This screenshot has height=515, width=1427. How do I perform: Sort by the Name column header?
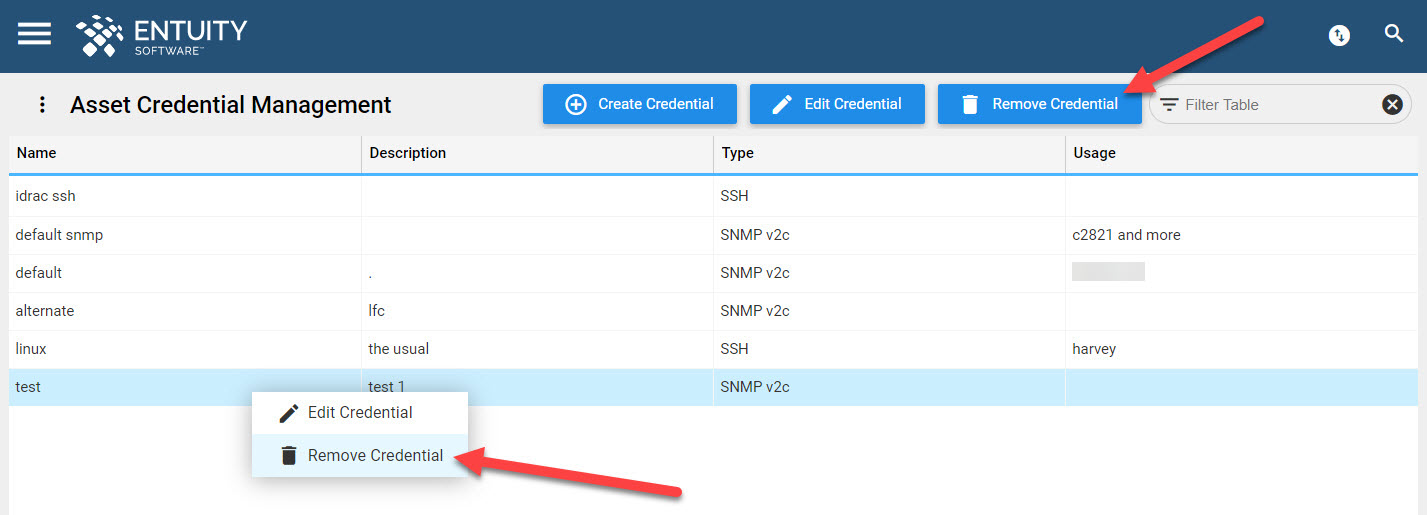(x=185, y=153)
